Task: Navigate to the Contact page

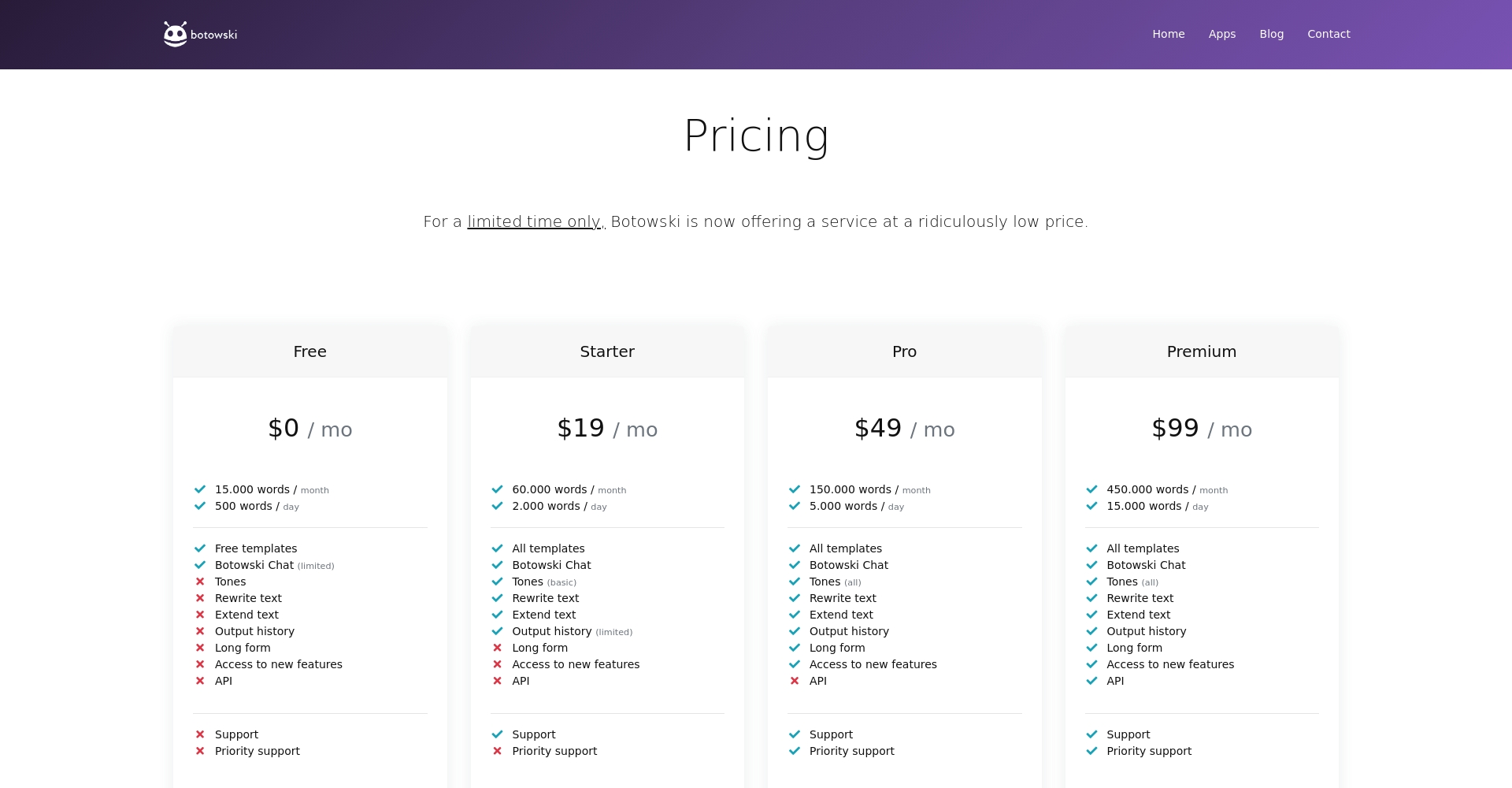Action: (1329, 34)
